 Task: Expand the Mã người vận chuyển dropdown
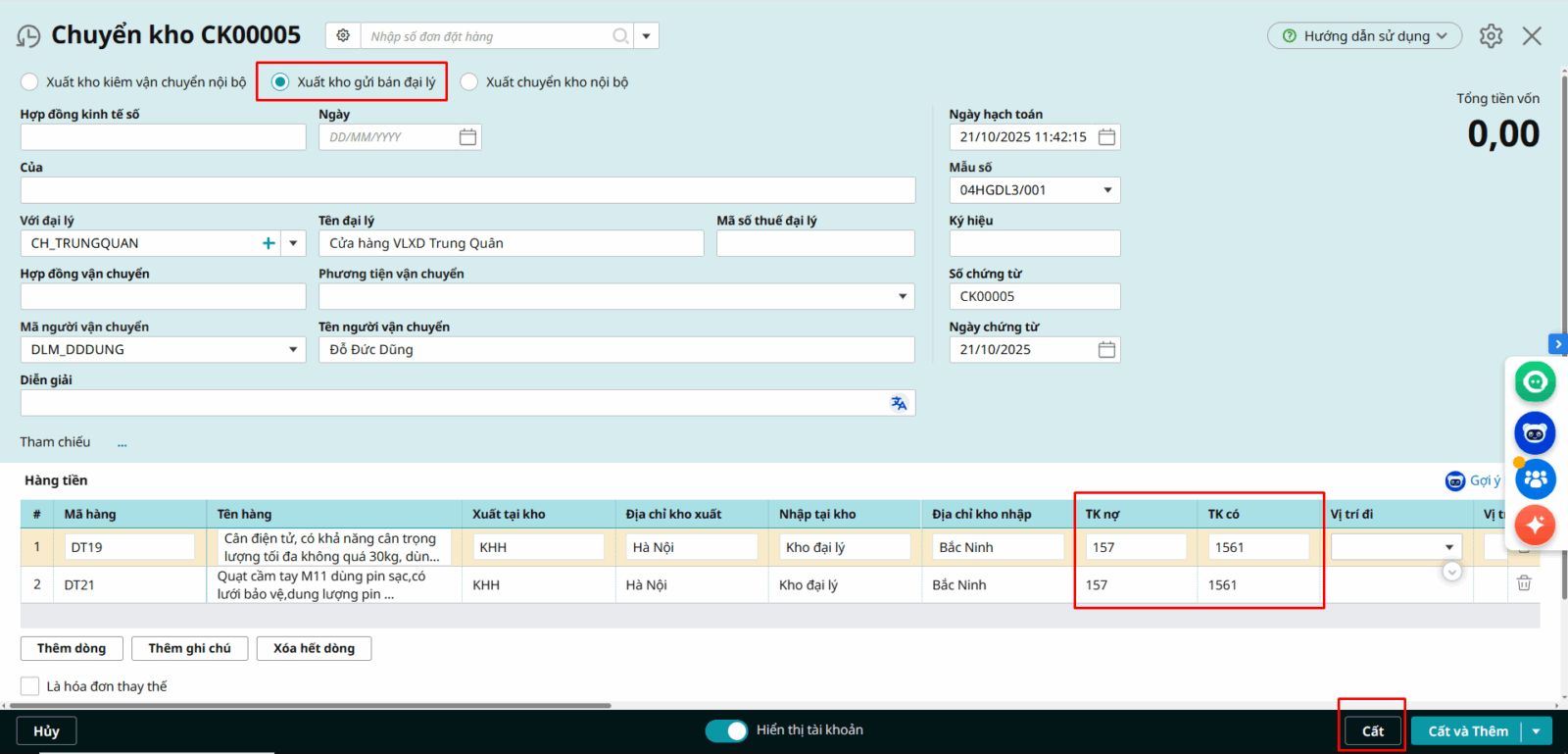pos(293,350)
